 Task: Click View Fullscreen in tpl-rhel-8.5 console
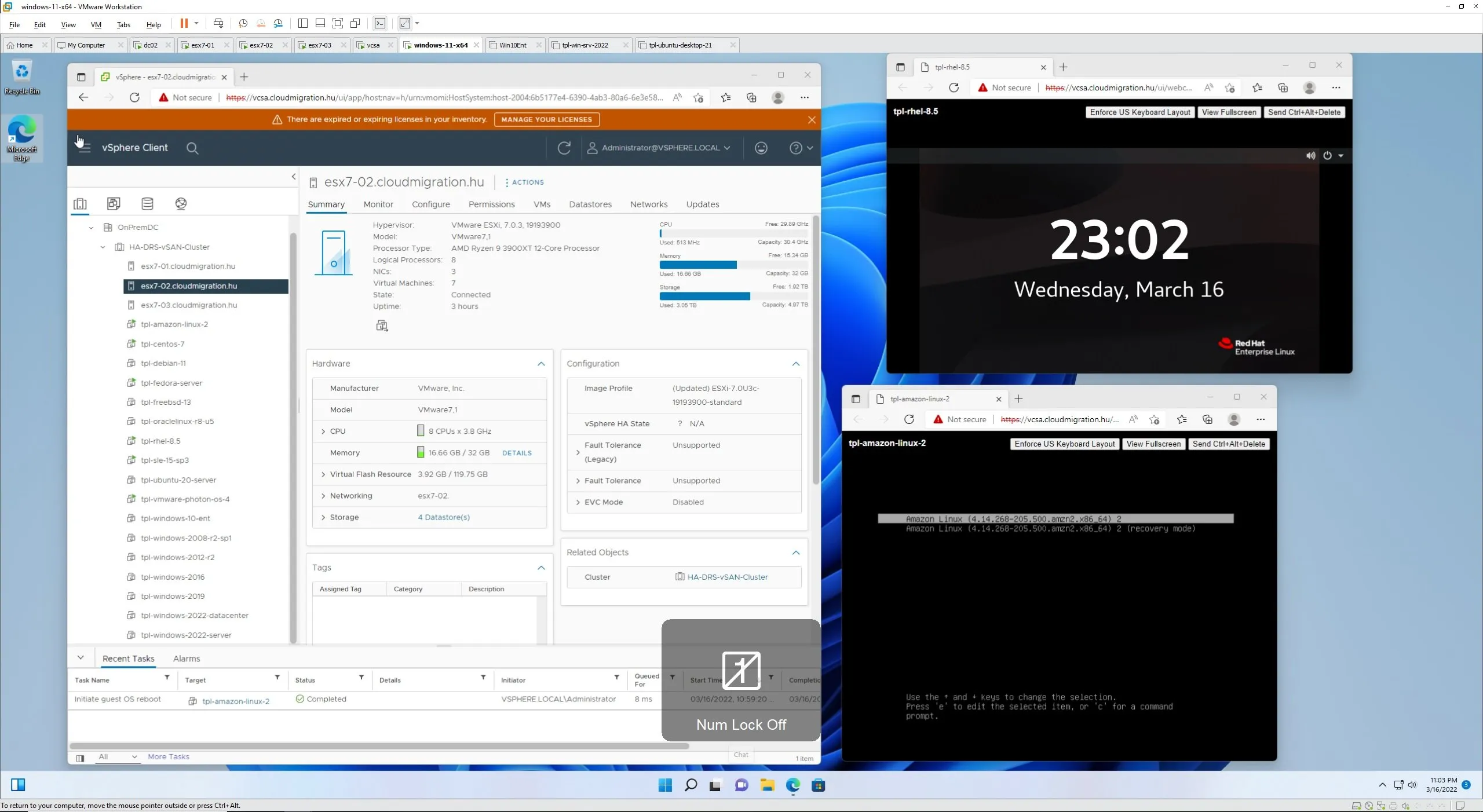(x=1229, y=112)
